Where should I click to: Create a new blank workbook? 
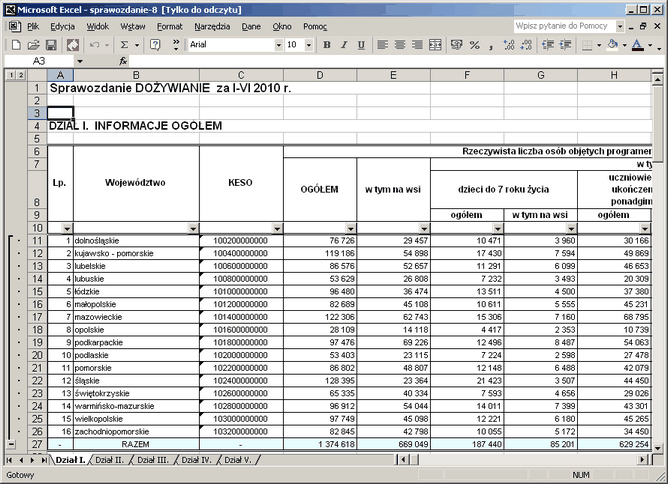click(17, 45)
